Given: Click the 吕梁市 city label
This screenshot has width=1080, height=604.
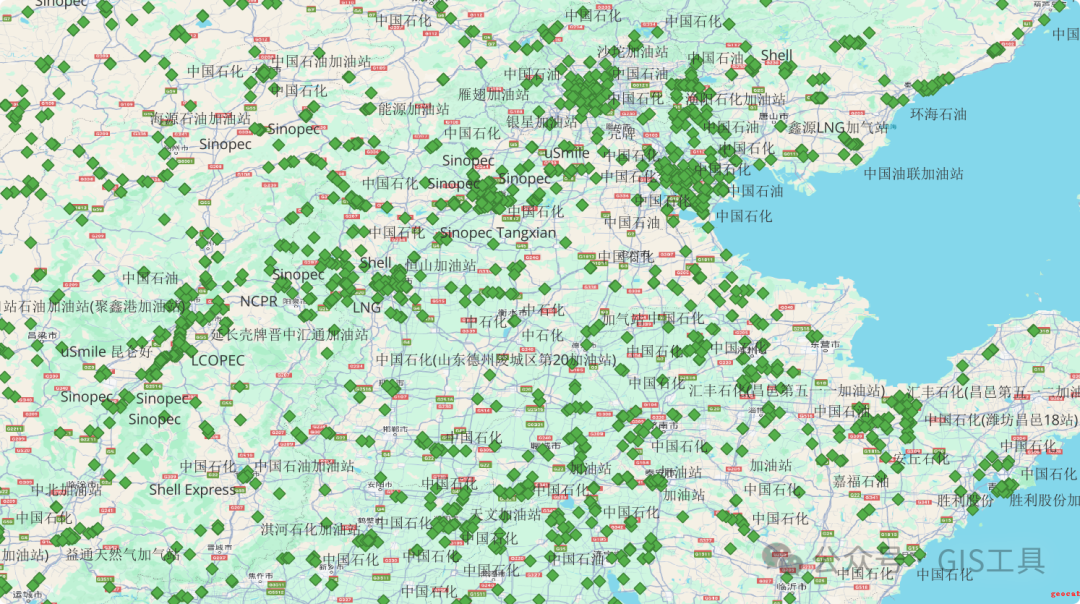Looking at the screenshot, I should (x=42, y=335).
